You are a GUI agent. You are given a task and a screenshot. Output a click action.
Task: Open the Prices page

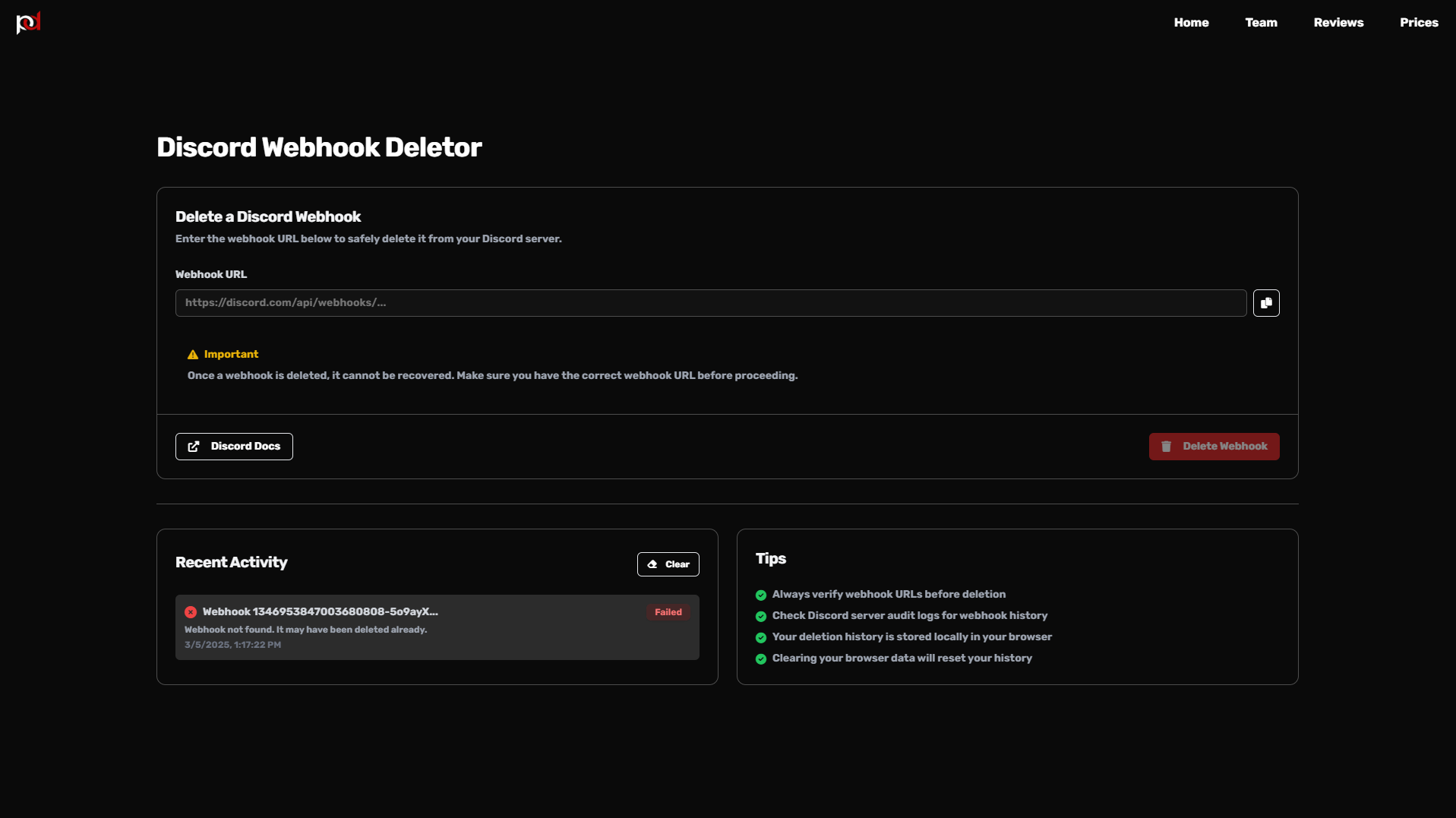tap(1419, 22)
